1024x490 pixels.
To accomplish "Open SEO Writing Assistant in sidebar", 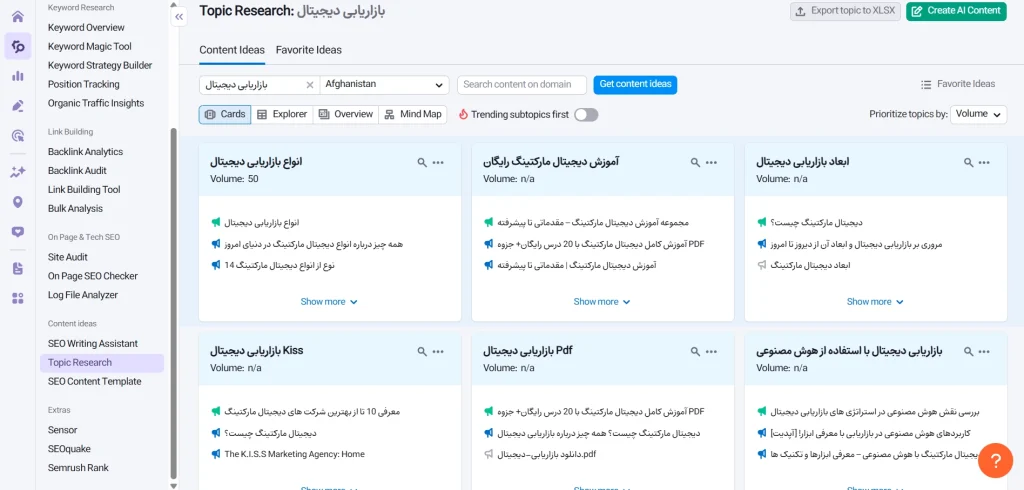I will click(93, 344).
